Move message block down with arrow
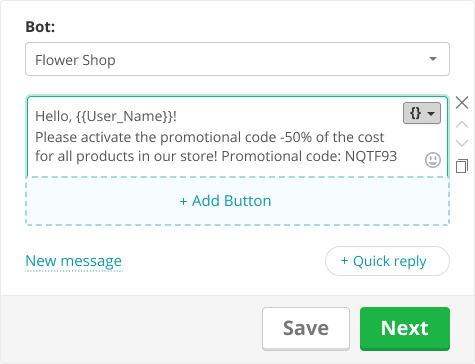Viewport: 475px width, 364px height. point(462,143)
